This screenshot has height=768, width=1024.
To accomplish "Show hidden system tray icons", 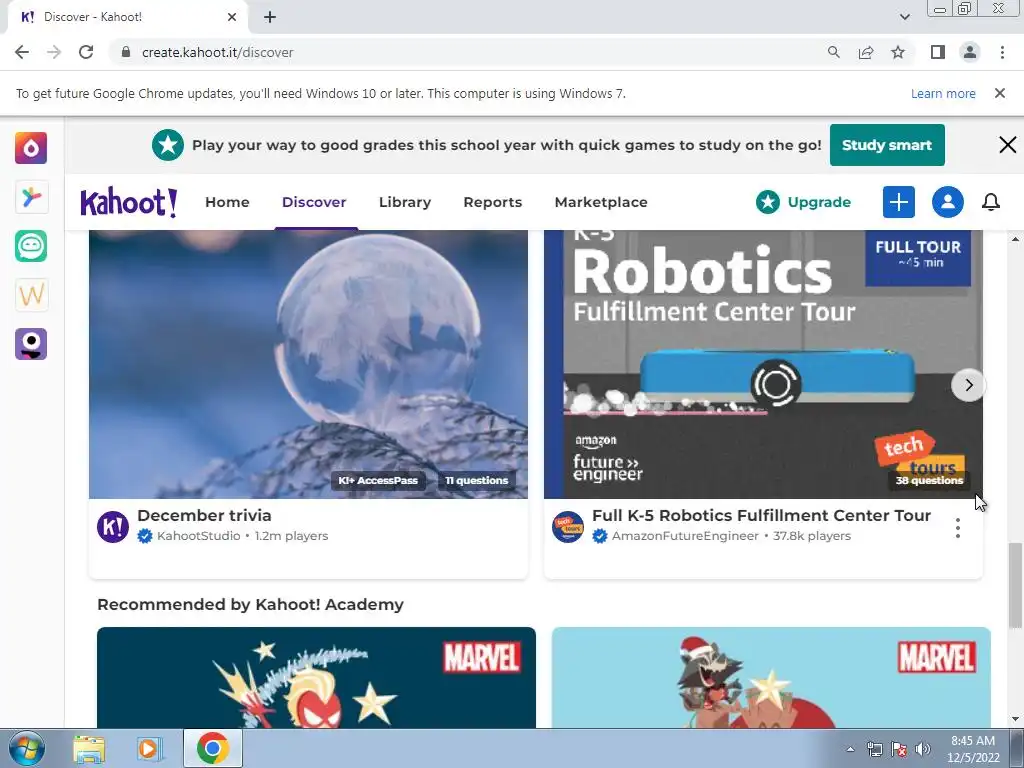I will (850, 749).
